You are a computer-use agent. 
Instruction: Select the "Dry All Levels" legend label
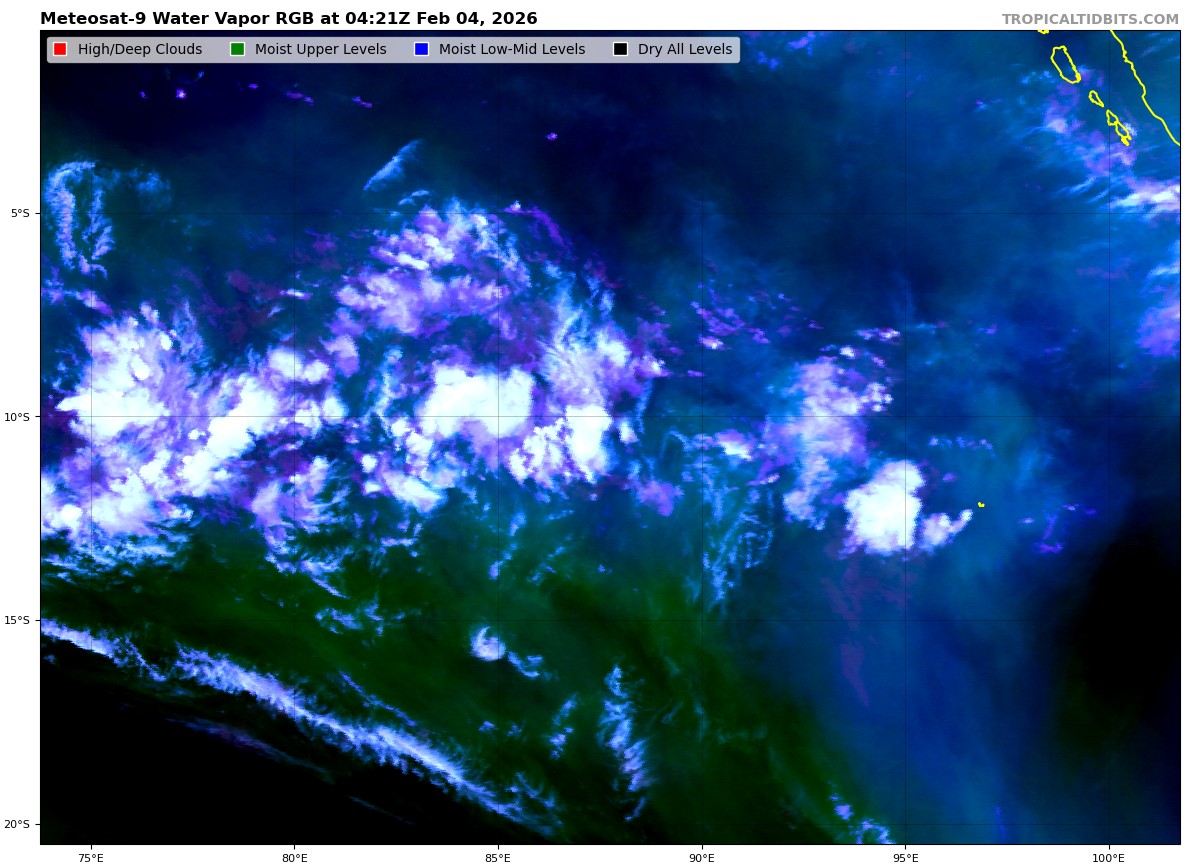pyautogui.click(x=684, y=50)
